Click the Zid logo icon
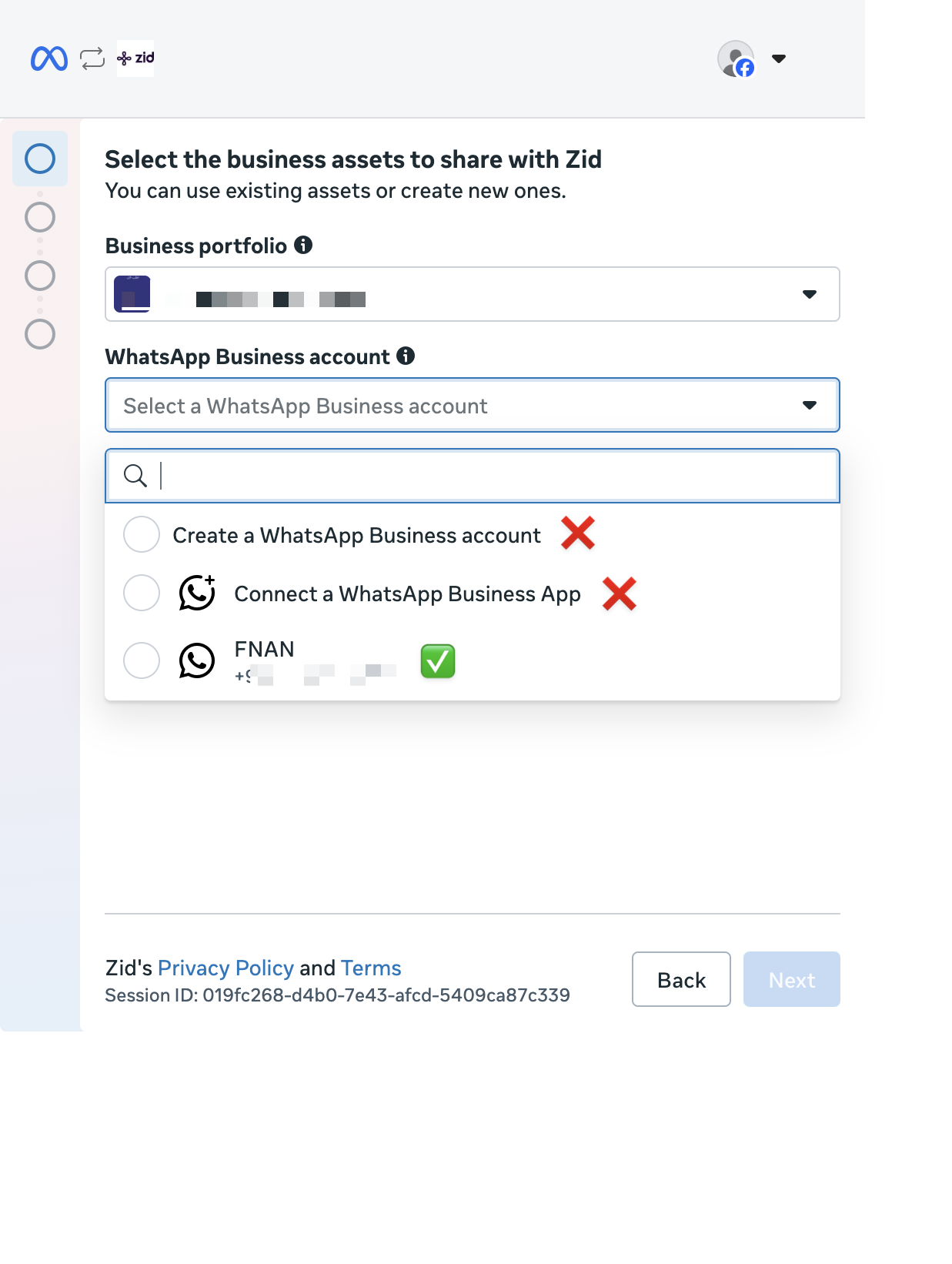Viewport: 952px width, 1264px height. point(135,59)
